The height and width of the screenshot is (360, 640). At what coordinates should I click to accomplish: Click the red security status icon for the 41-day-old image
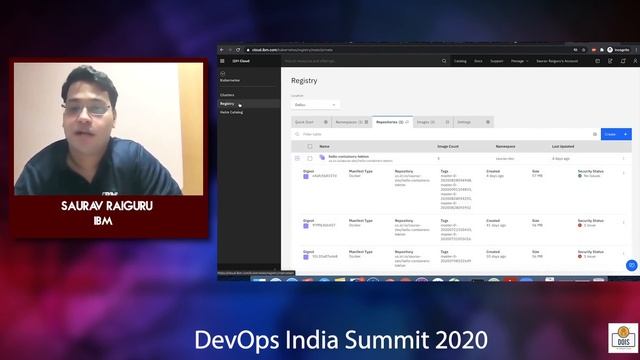click(580, 225)
